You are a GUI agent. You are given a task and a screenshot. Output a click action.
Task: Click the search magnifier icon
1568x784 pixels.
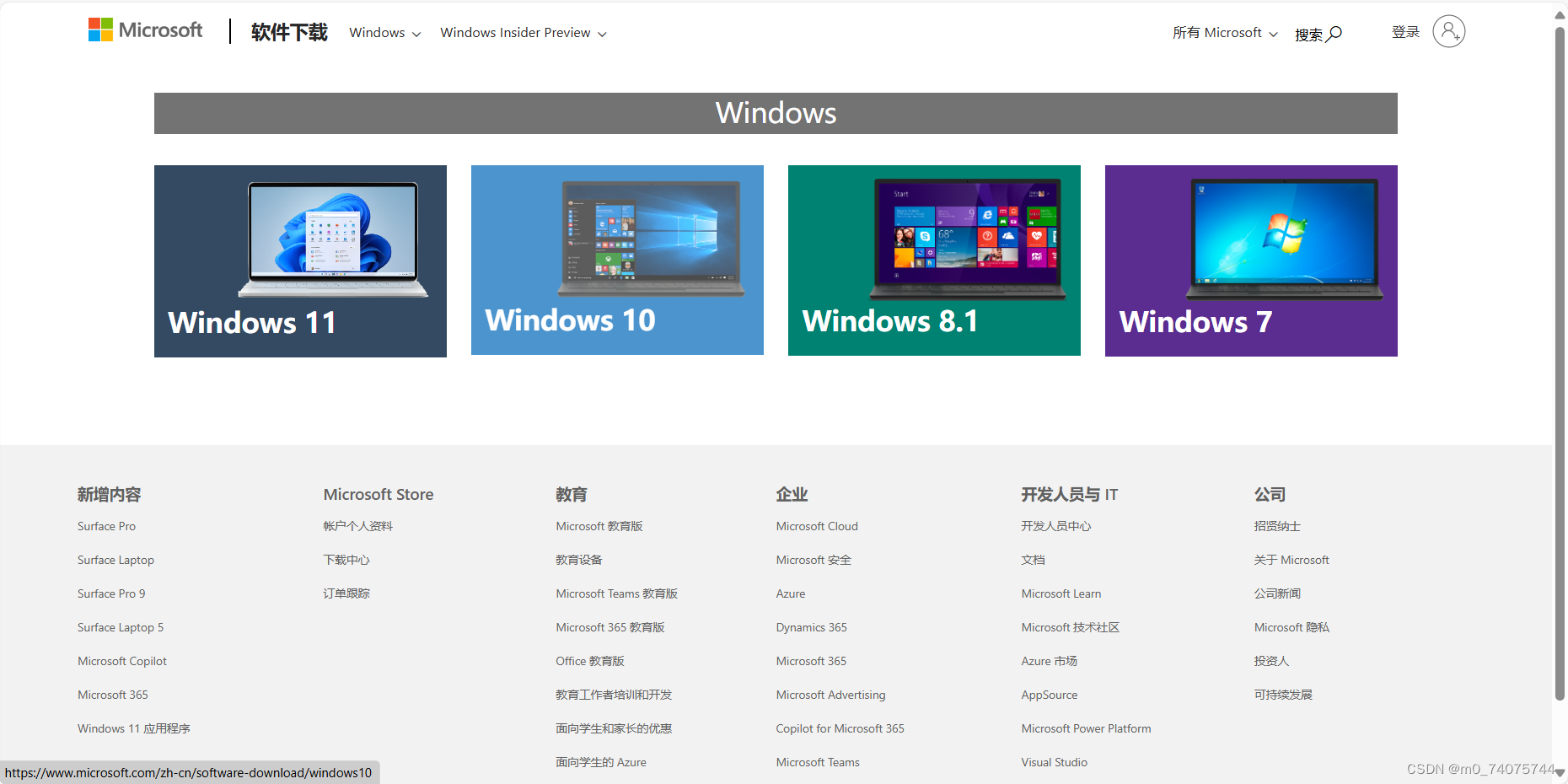tap(1334, 34)
